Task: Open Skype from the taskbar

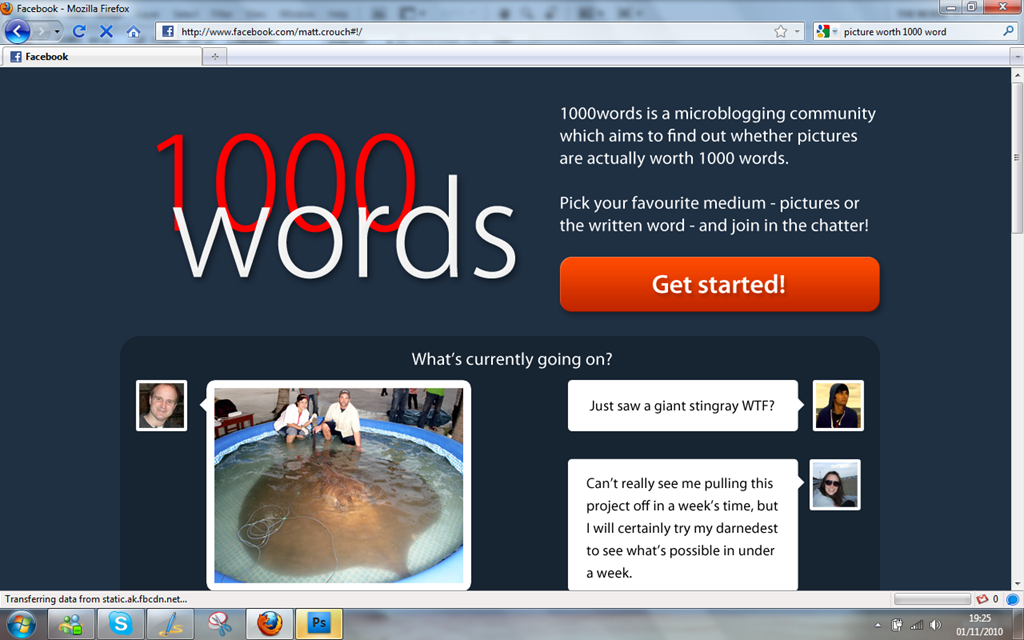Action: coord(120,624)
